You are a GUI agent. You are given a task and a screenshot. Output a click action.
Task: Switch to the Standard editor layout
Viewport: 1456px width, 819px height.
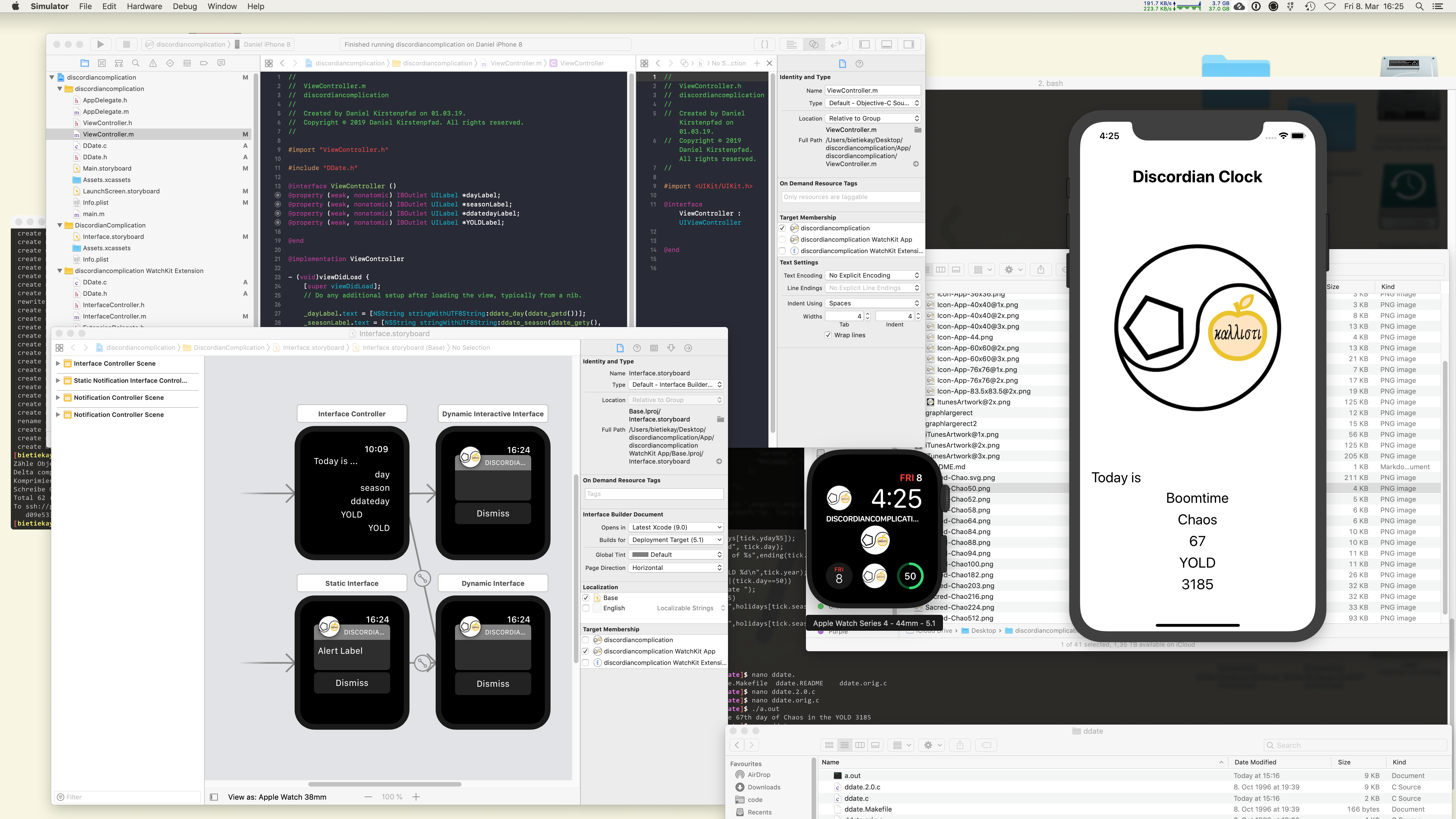[792, 44]
